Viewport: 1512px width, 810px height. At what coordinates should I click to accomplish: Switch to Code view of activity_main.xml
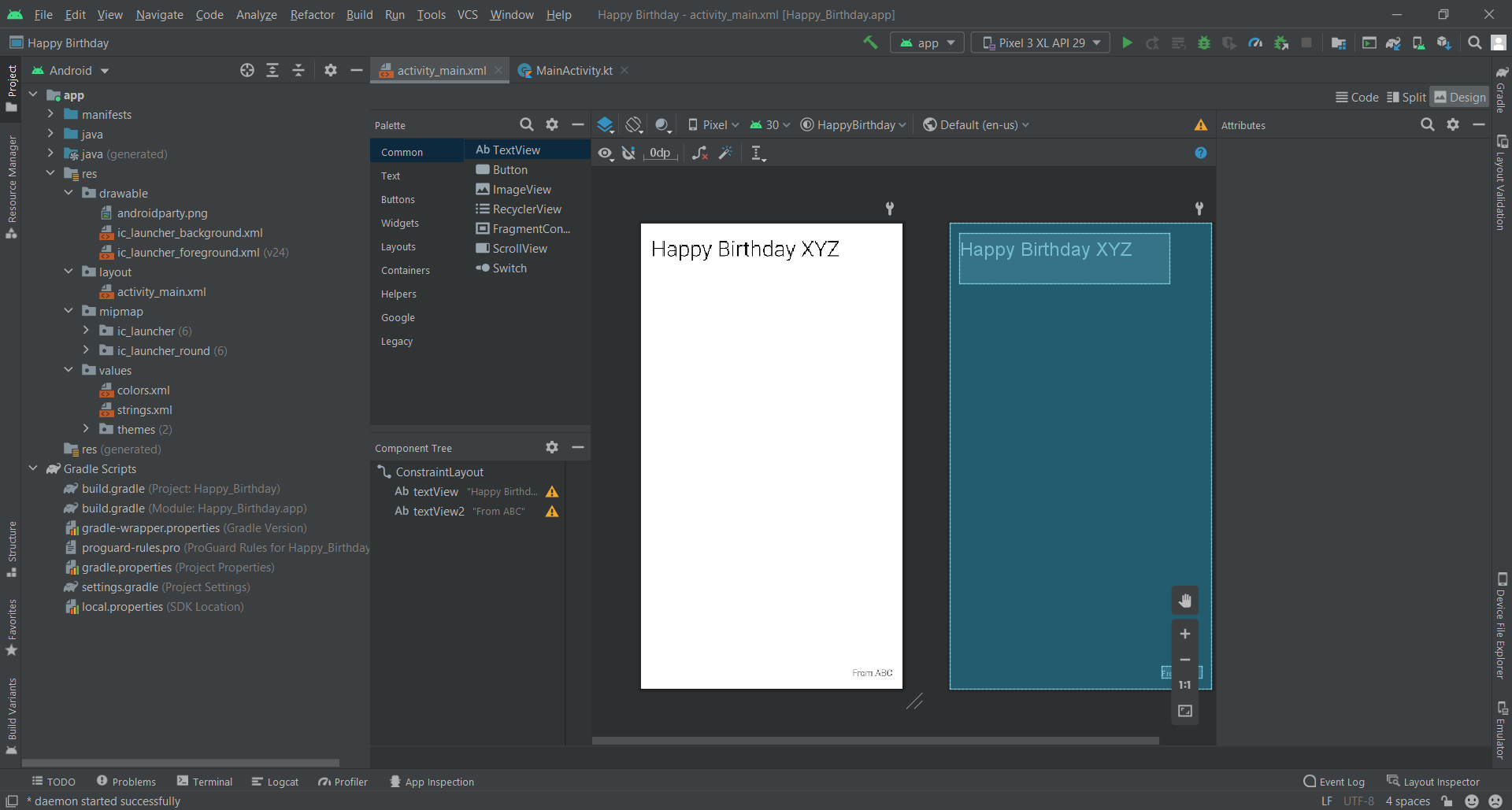coord(1357,96)
